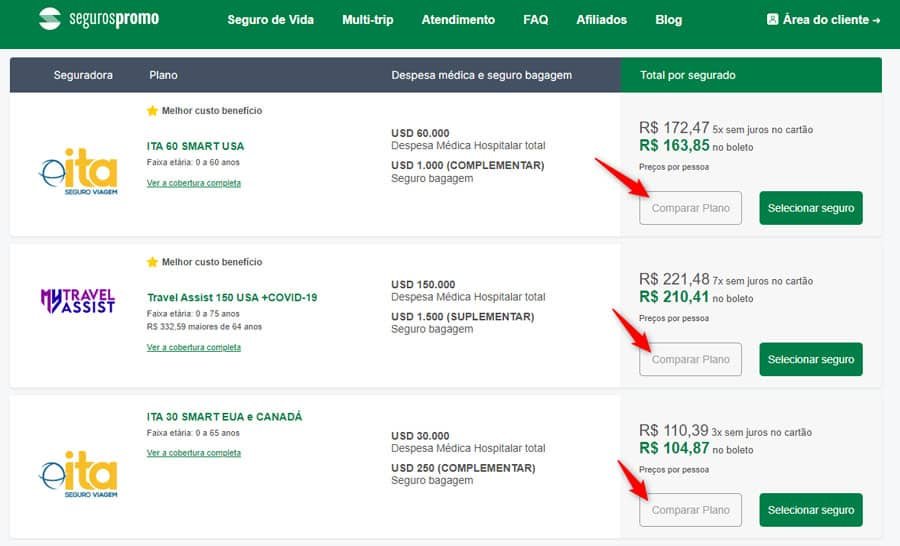Compare the ITA 30 SMART EUA e CANADÁ plan
The width and height of the screenshot is (900, 546).
(690, 510)
